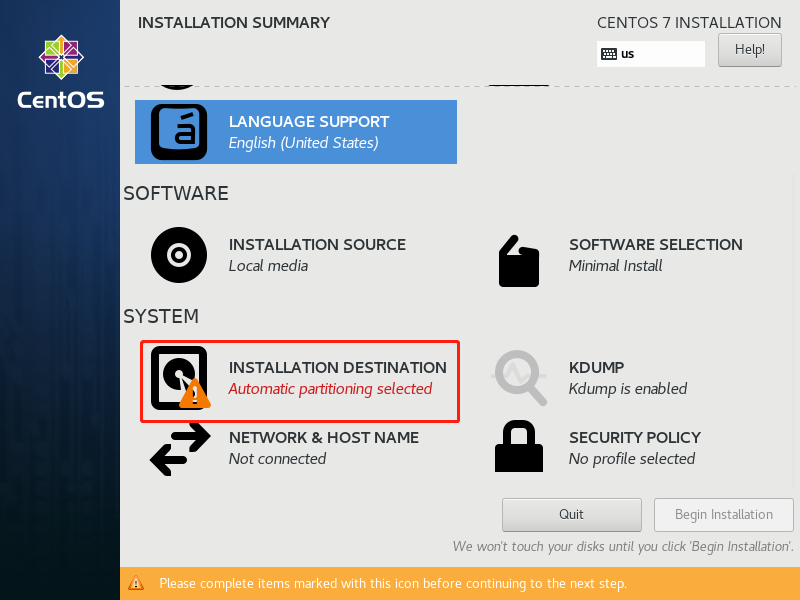Click the Installation Source disc icon
Image resolution: width=800 pixels, height=600 pixels.
(x=179, y=255)
